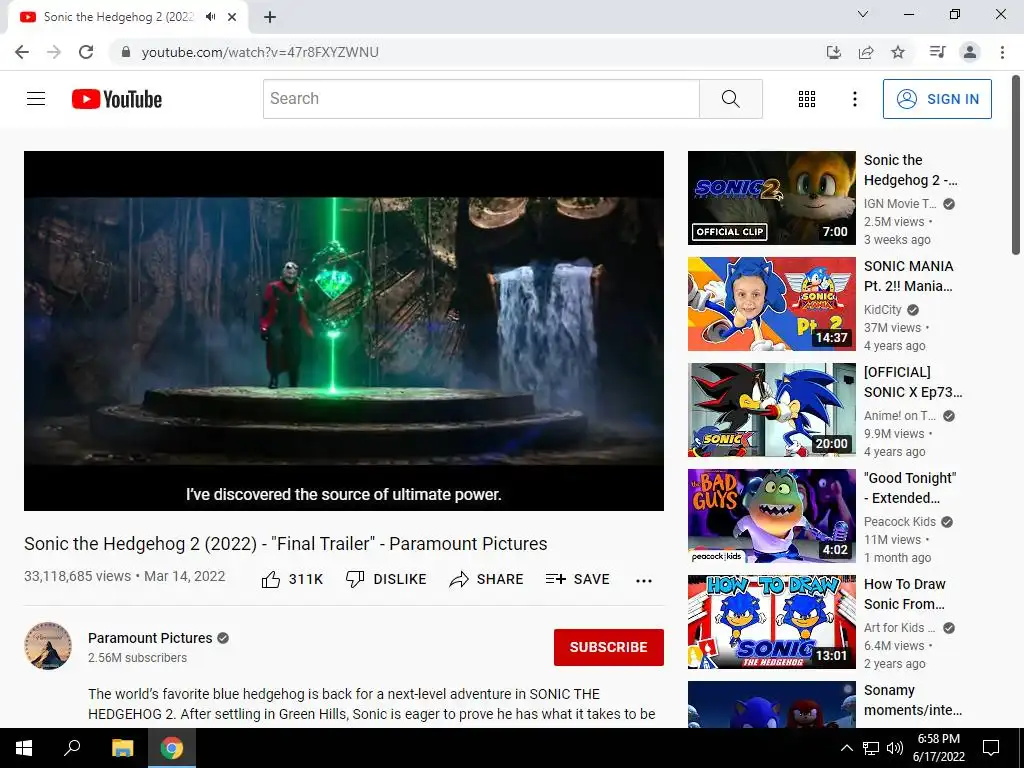Close the Sonic the Hedgehog tab

point(232,17)
